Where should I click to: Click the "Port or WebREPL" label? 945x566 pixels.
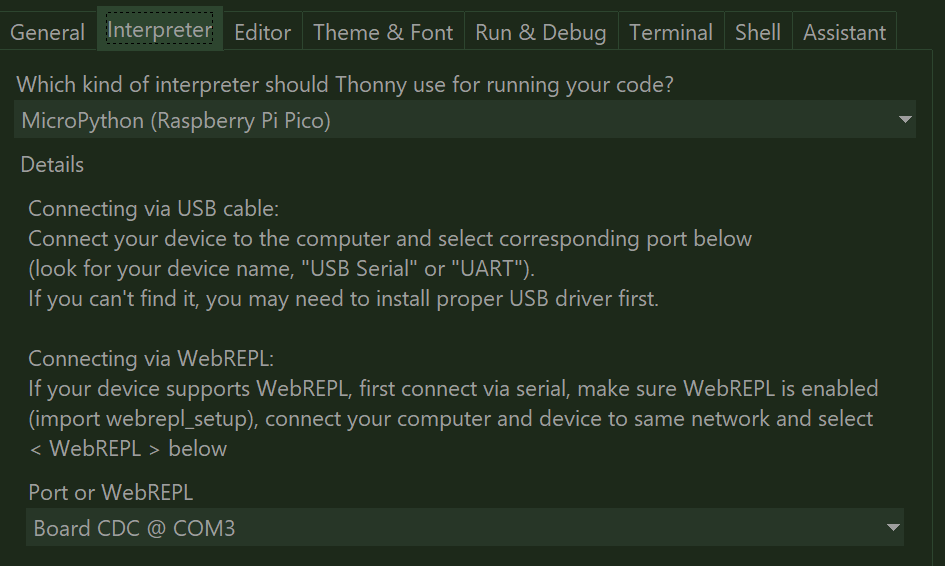pyautogui.click(x=110, y=492)
